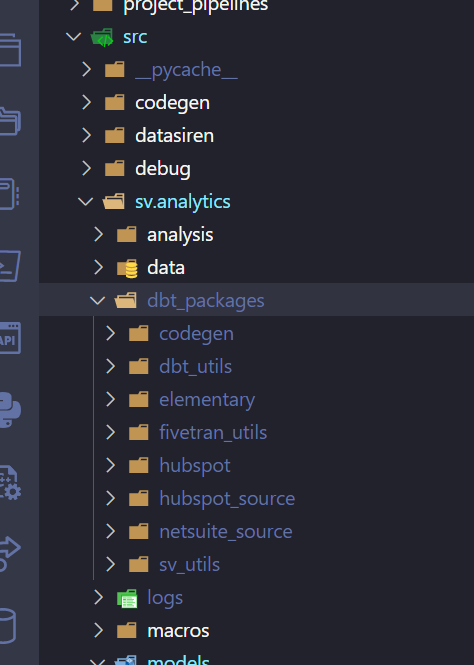
Task: Expand the __pycache__ folder arrow
Action: (86, 69)
